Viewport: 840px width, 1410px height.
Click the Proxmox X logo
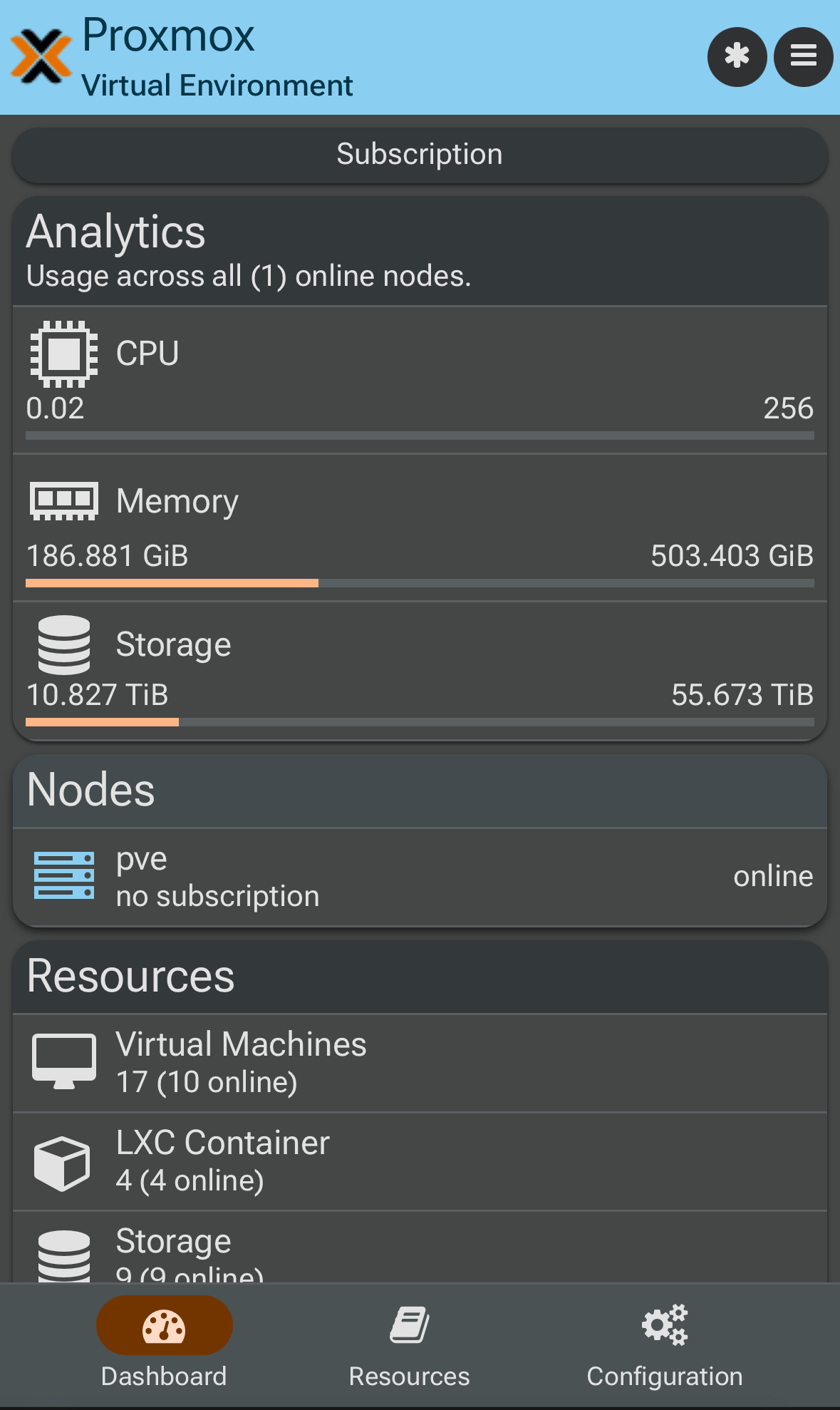pos(41,56)
